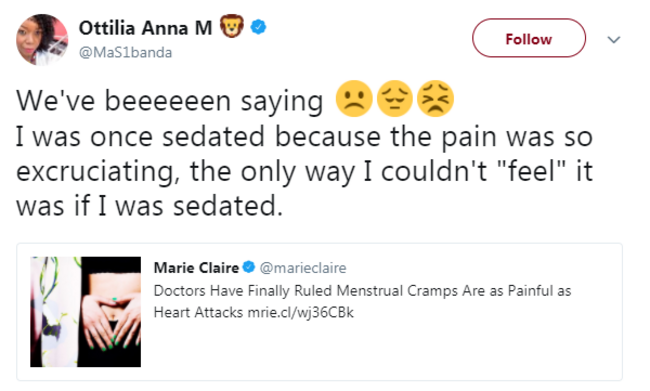Click the lion emoji beside the name
Screen dimensions: 650x391
tap(231, 26)
